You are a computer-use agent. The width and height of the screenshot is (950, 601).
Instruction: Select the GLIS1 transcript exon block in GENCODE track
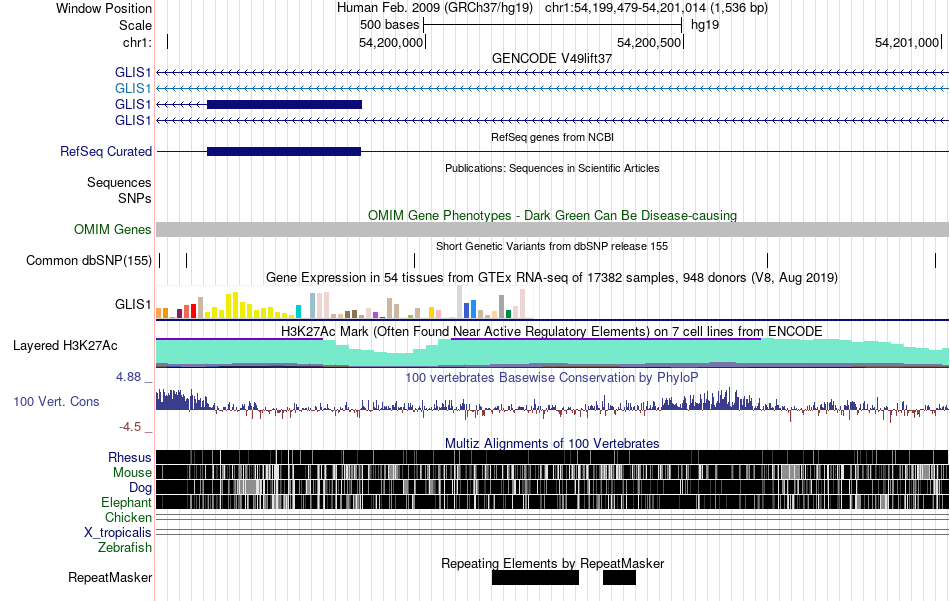click(284, 104)
